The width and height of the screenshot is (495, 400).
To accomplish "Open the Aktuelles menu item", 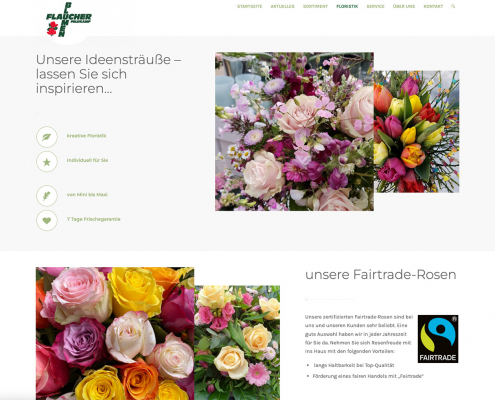I will tap(282, 6).
